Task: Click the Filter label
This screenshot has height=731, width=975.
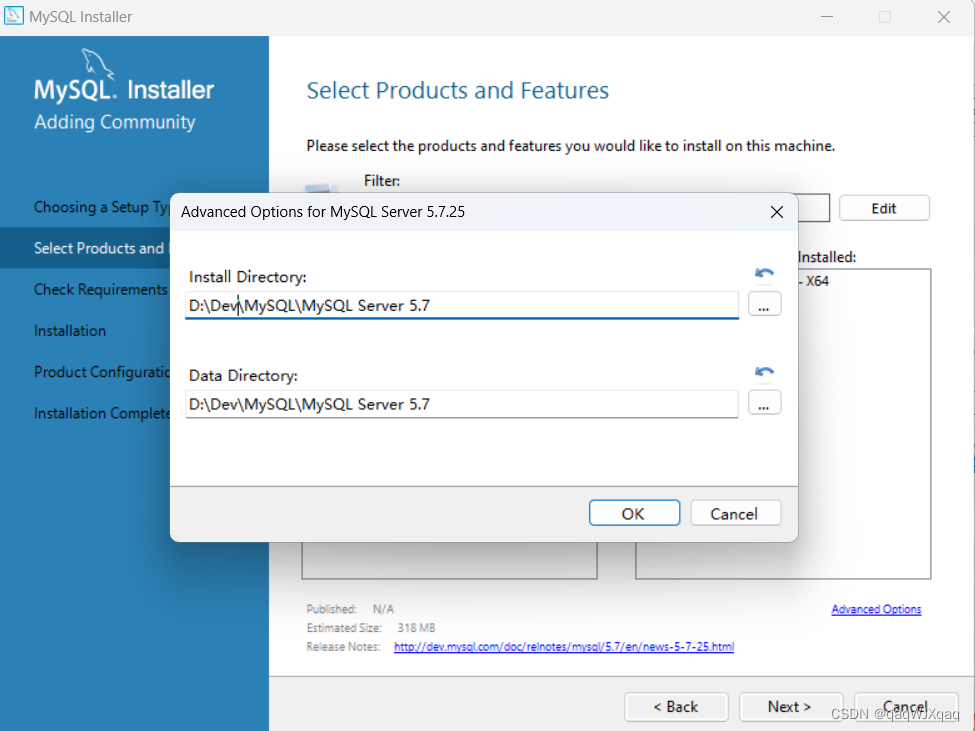Action: [x=382, y=181]
